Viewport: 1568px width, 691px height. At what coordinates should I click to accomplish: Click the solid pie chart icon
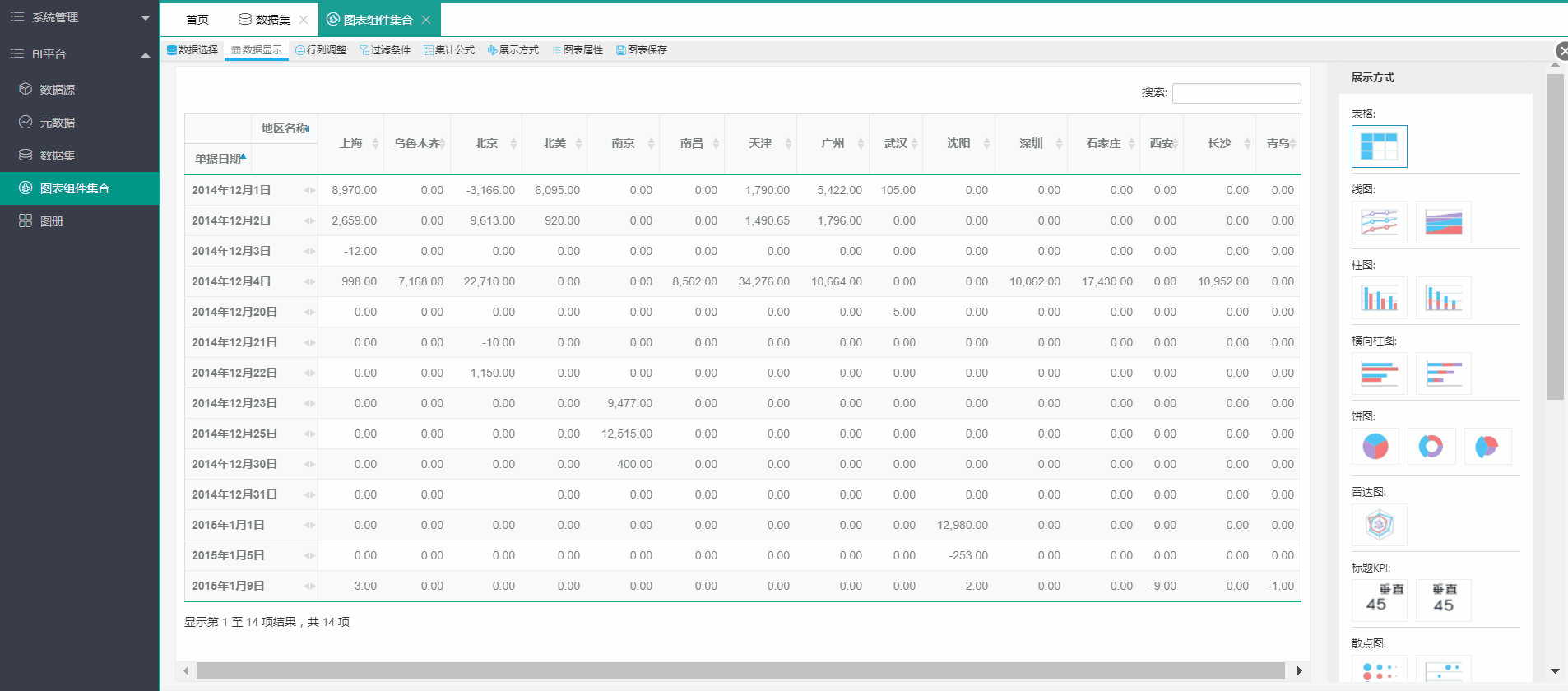1375,447
